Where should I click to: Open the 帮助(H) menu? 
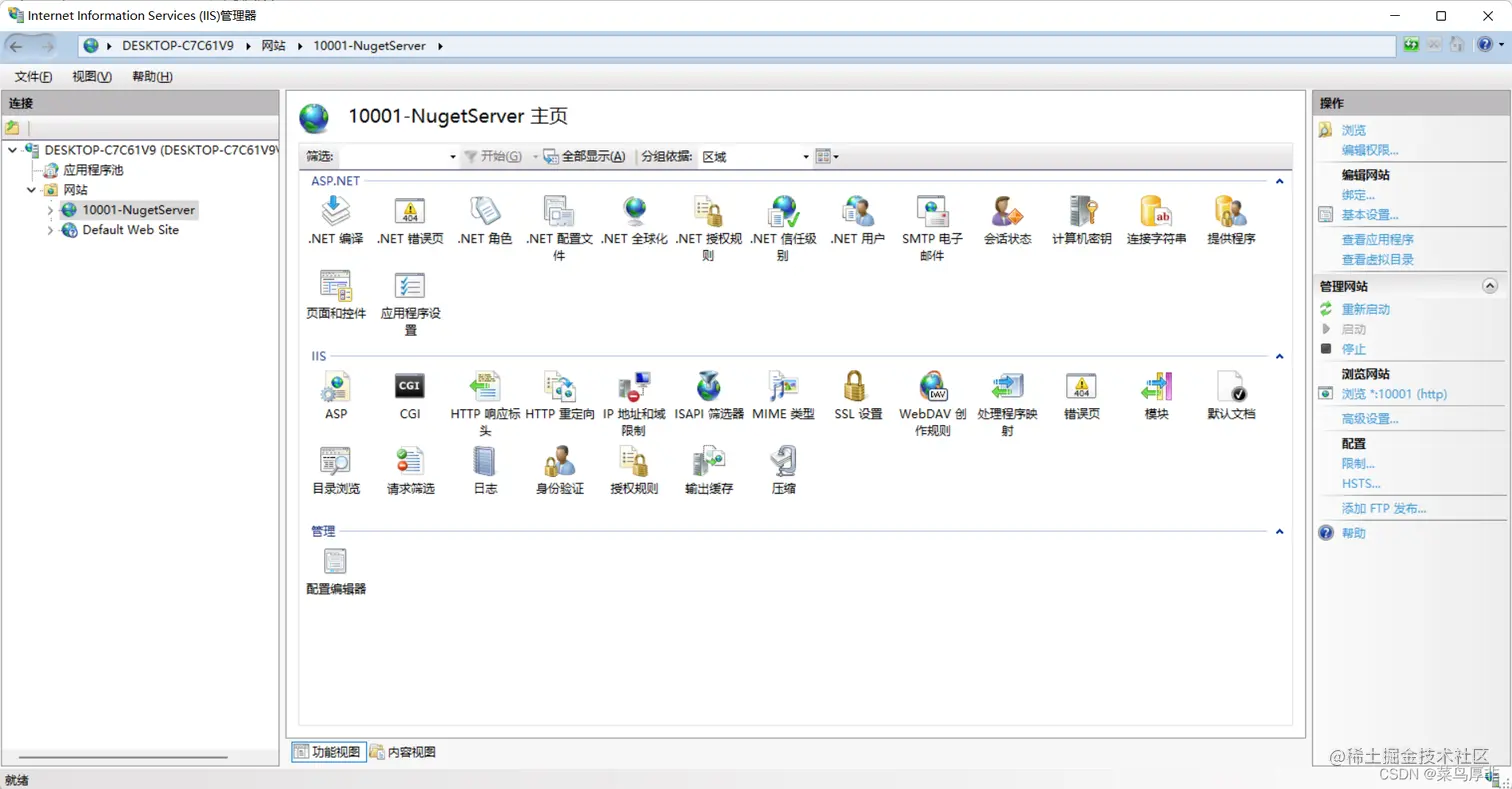[x=152, y=77]
